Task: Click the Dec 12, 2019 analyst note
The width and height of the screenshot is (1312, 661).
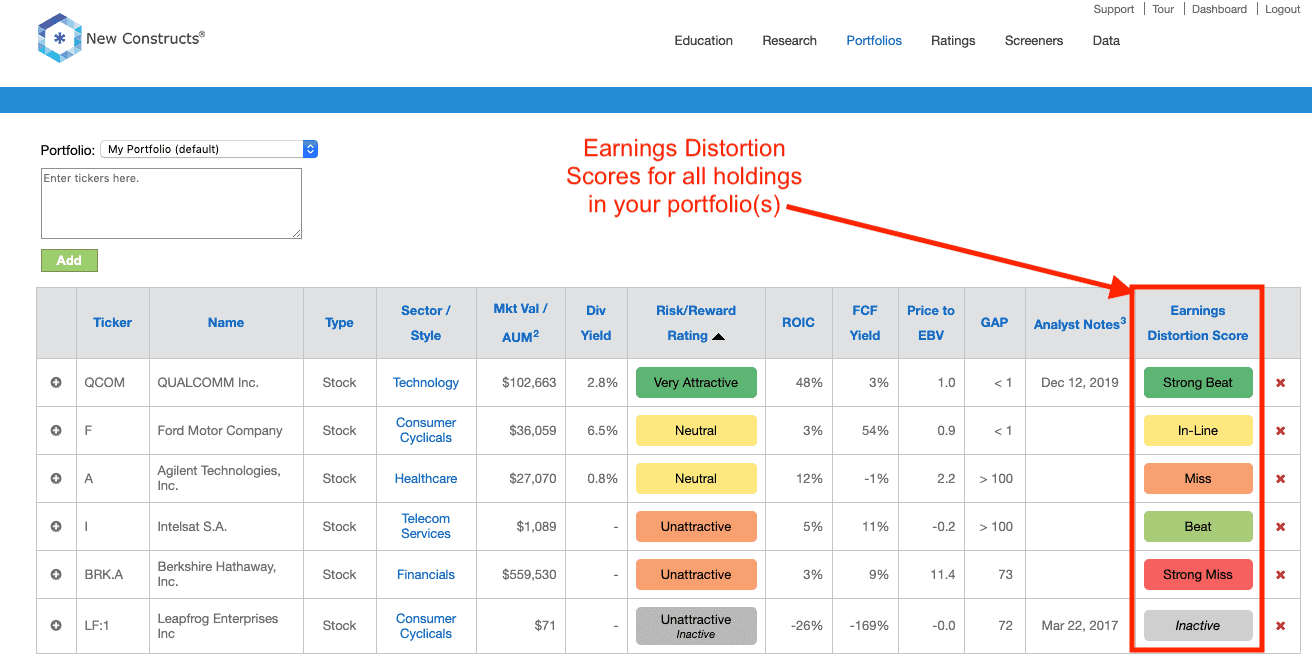Action: pos(1080,383)
